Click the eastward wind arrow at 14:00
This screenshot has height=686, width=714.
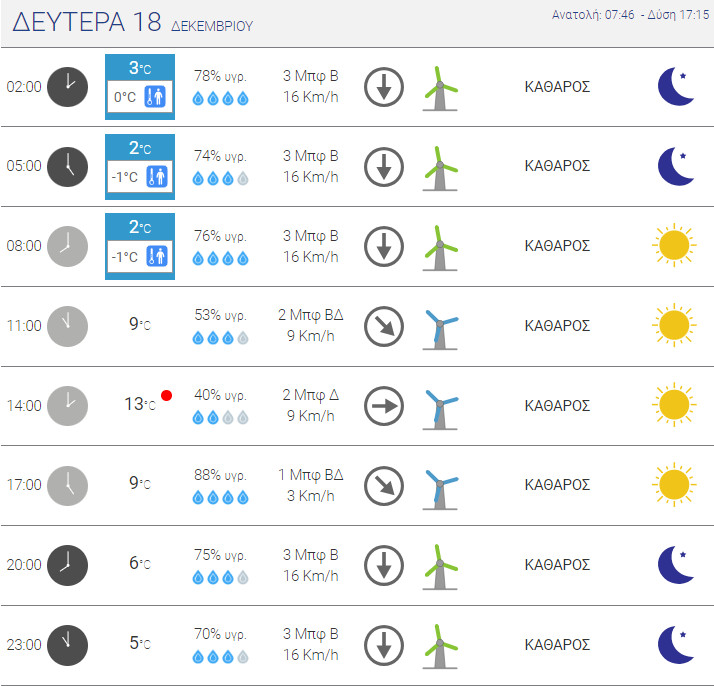click(383, 405)
